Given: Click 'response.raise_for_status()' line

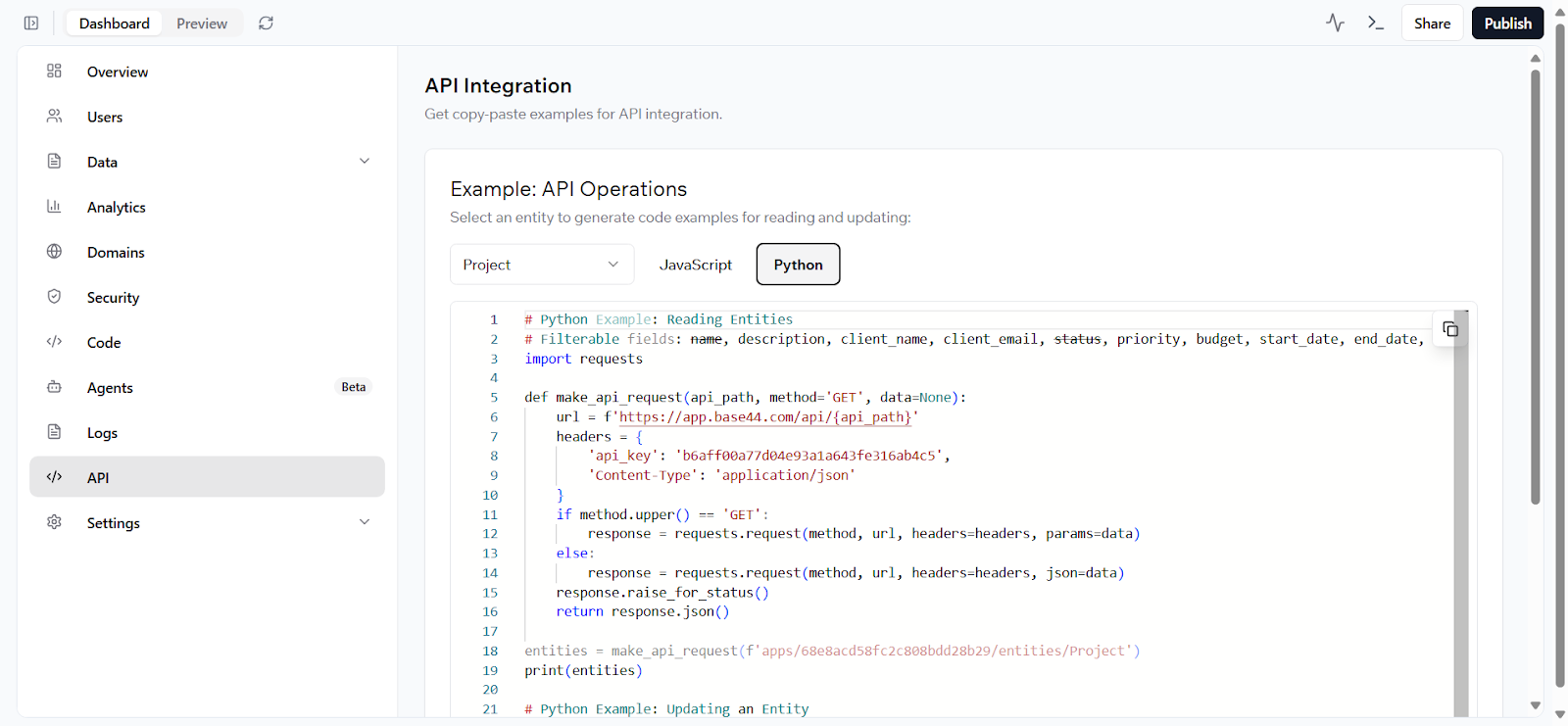Looking at the screenshot, I should [662, 593].
